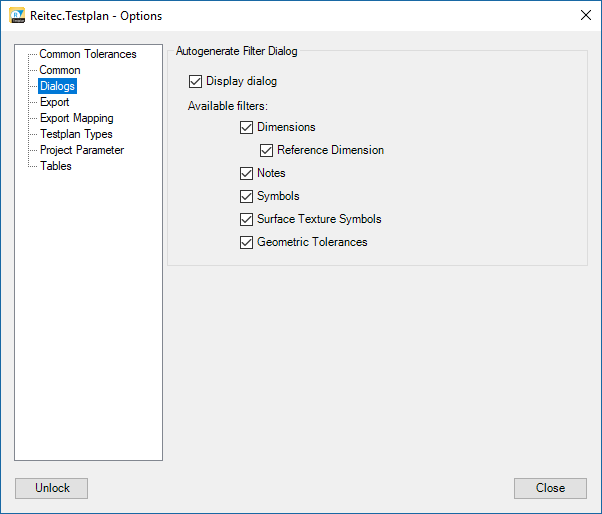Toggle the Dimensions filter checkbox

coord(247,127)
